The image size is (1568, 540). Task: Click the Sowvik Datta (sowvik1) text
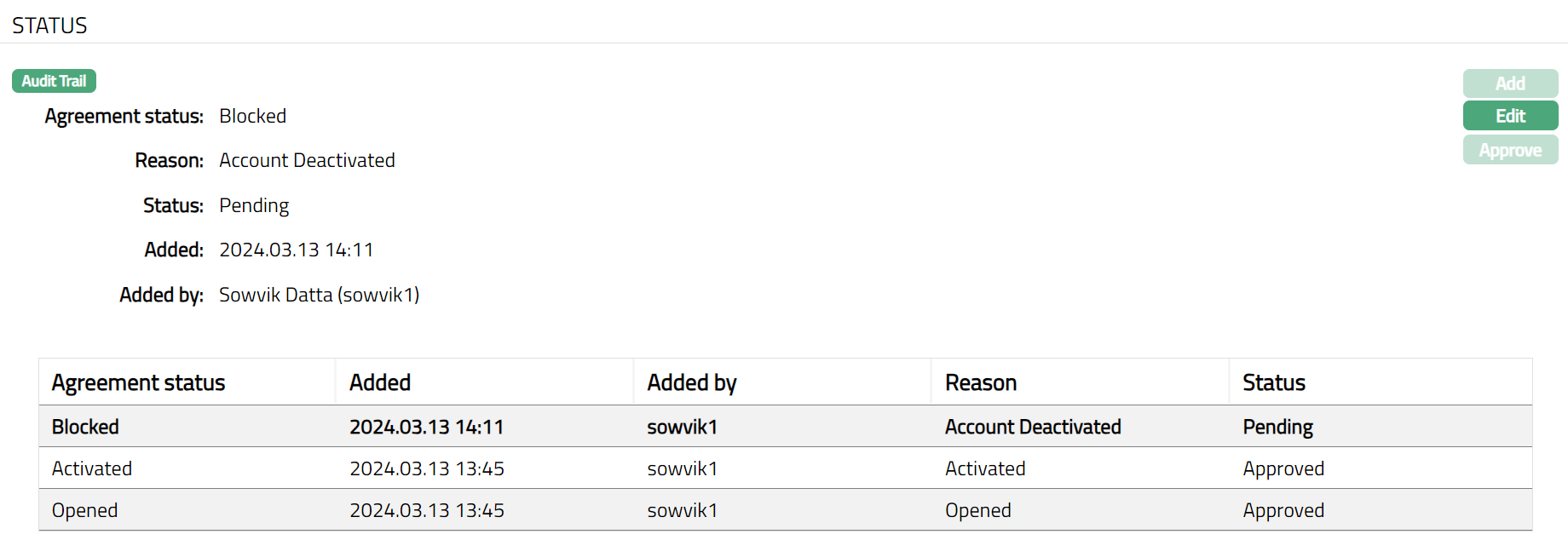click(x=319, y=295)
